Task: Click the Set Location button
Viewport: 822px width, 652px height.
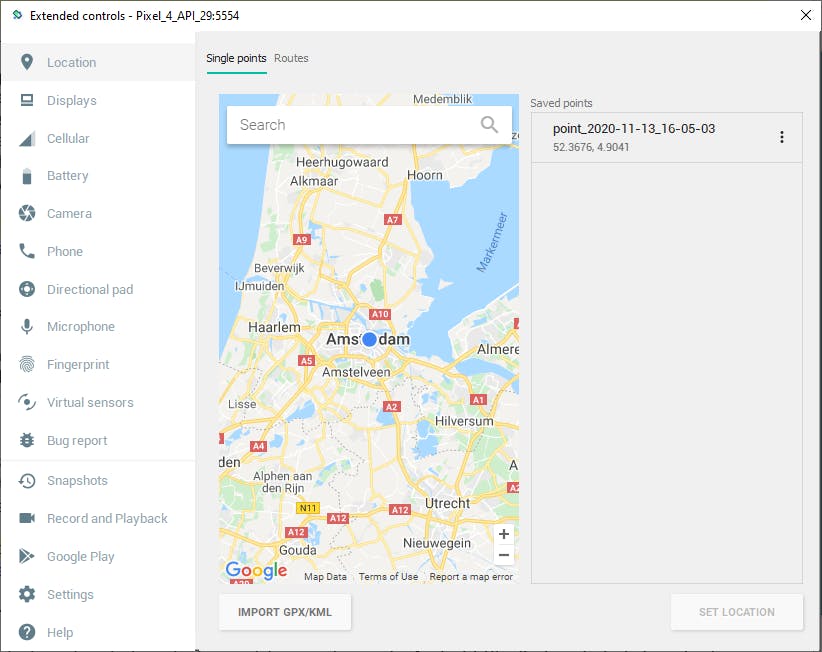Action: tap(737, 612)
